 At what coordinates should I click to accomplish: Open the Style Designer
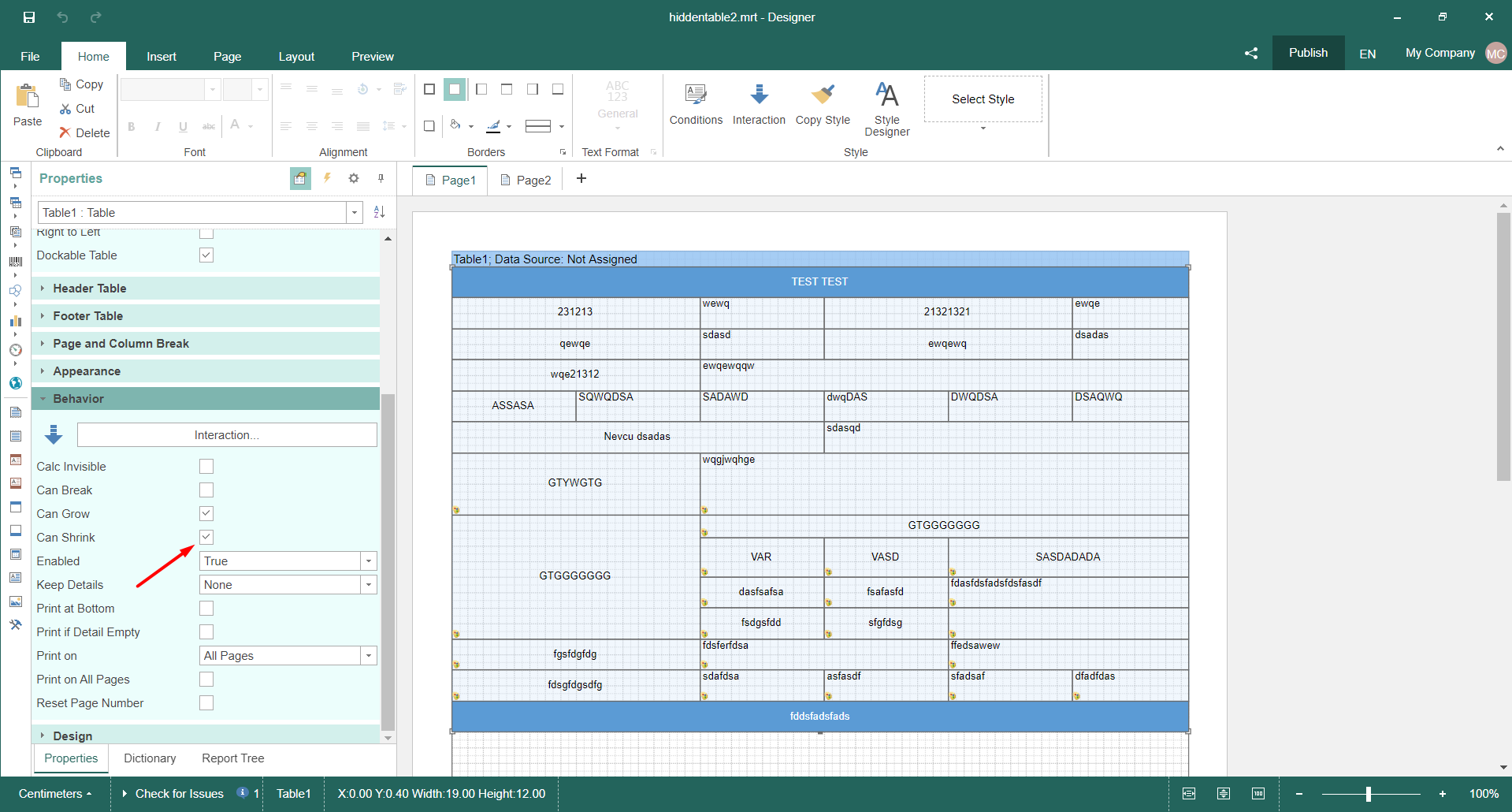[x=887, y=109]
